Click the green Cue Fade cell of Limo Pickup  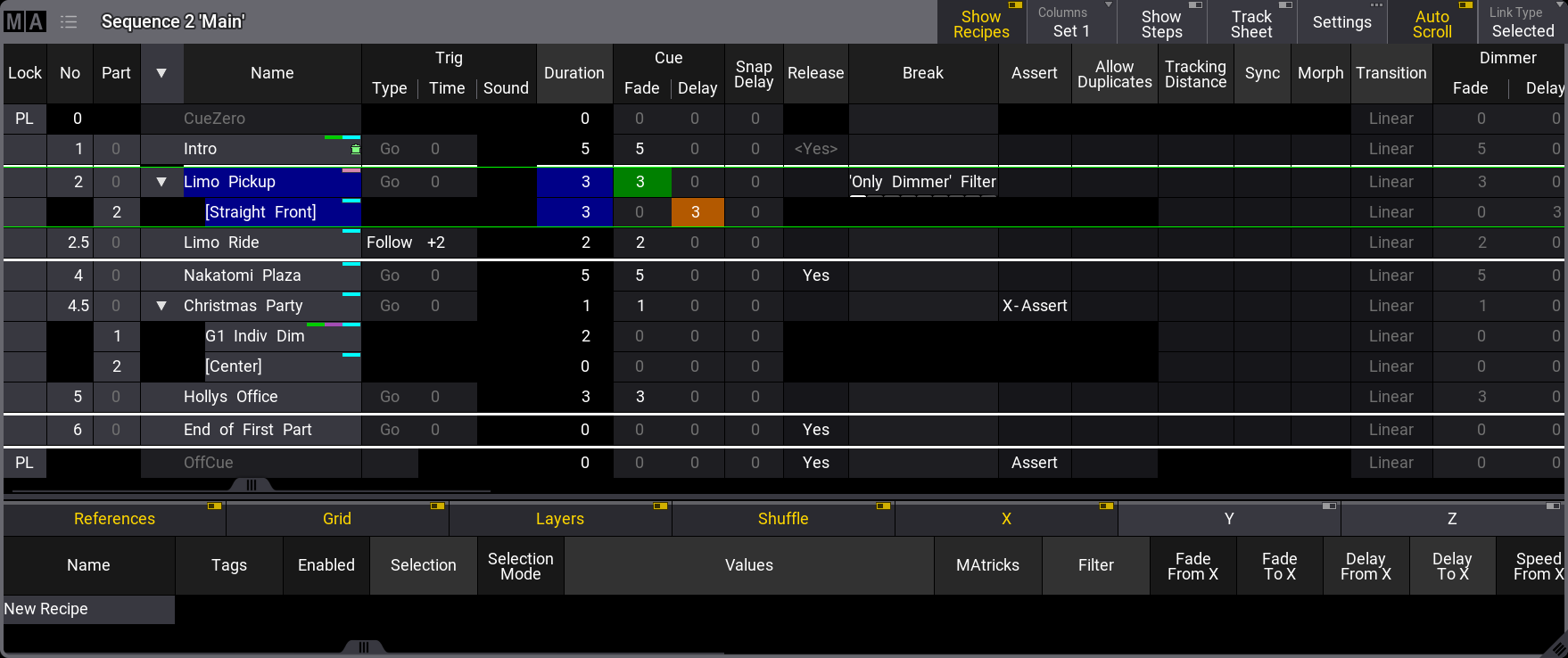(x=641, y=182)
